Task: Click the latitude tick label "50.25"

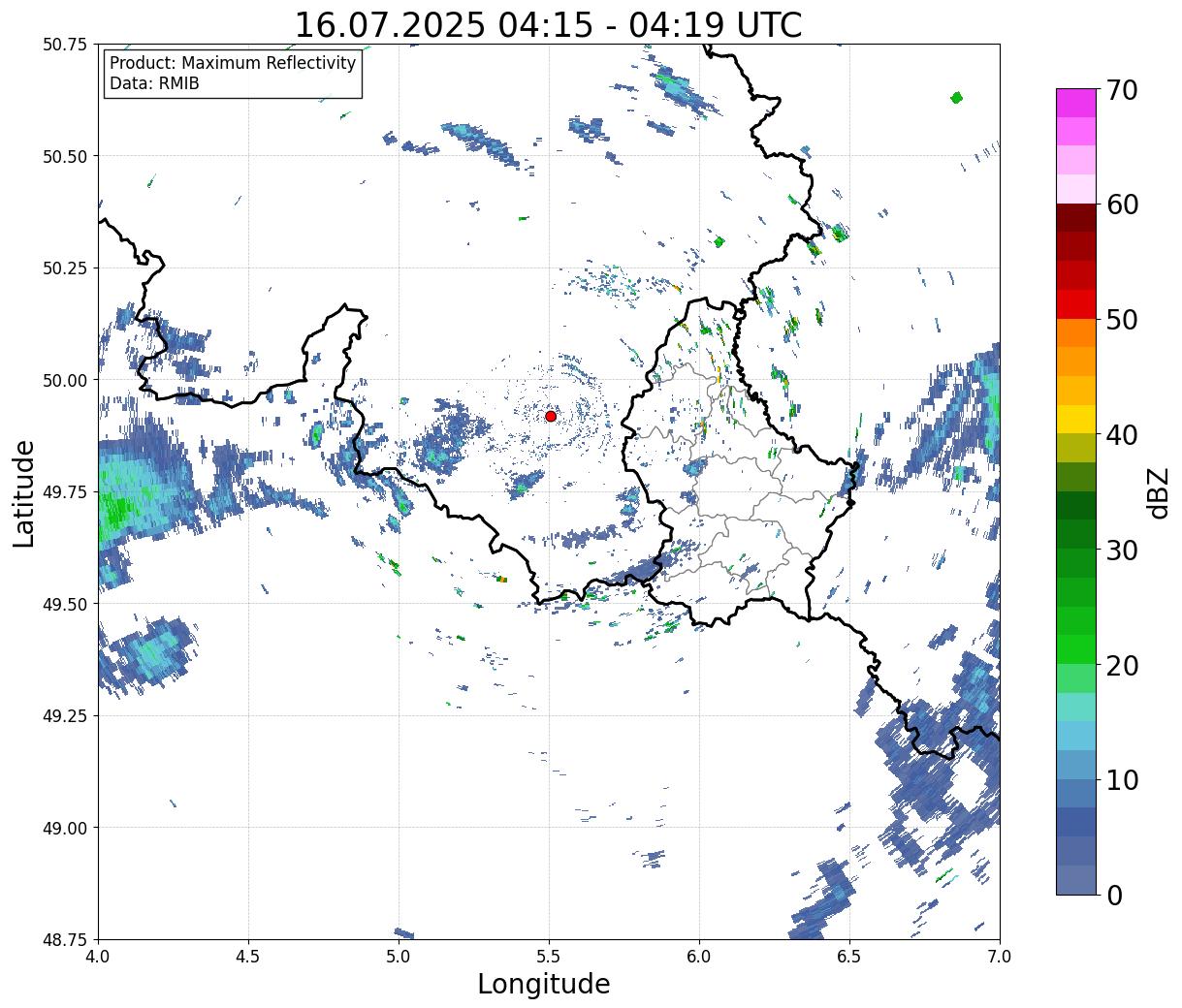Action: coord(65,268)
